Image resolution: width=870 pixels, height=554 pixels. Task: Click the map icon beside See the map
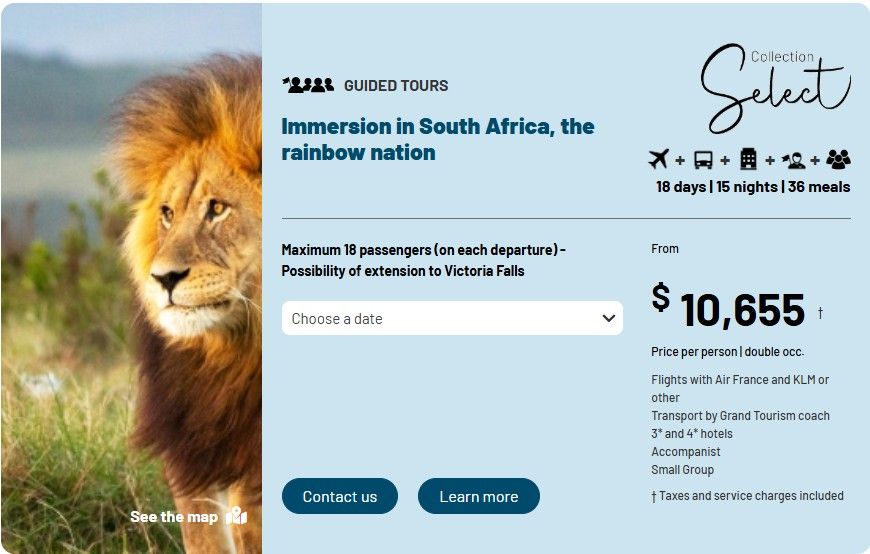pos(236,517)
